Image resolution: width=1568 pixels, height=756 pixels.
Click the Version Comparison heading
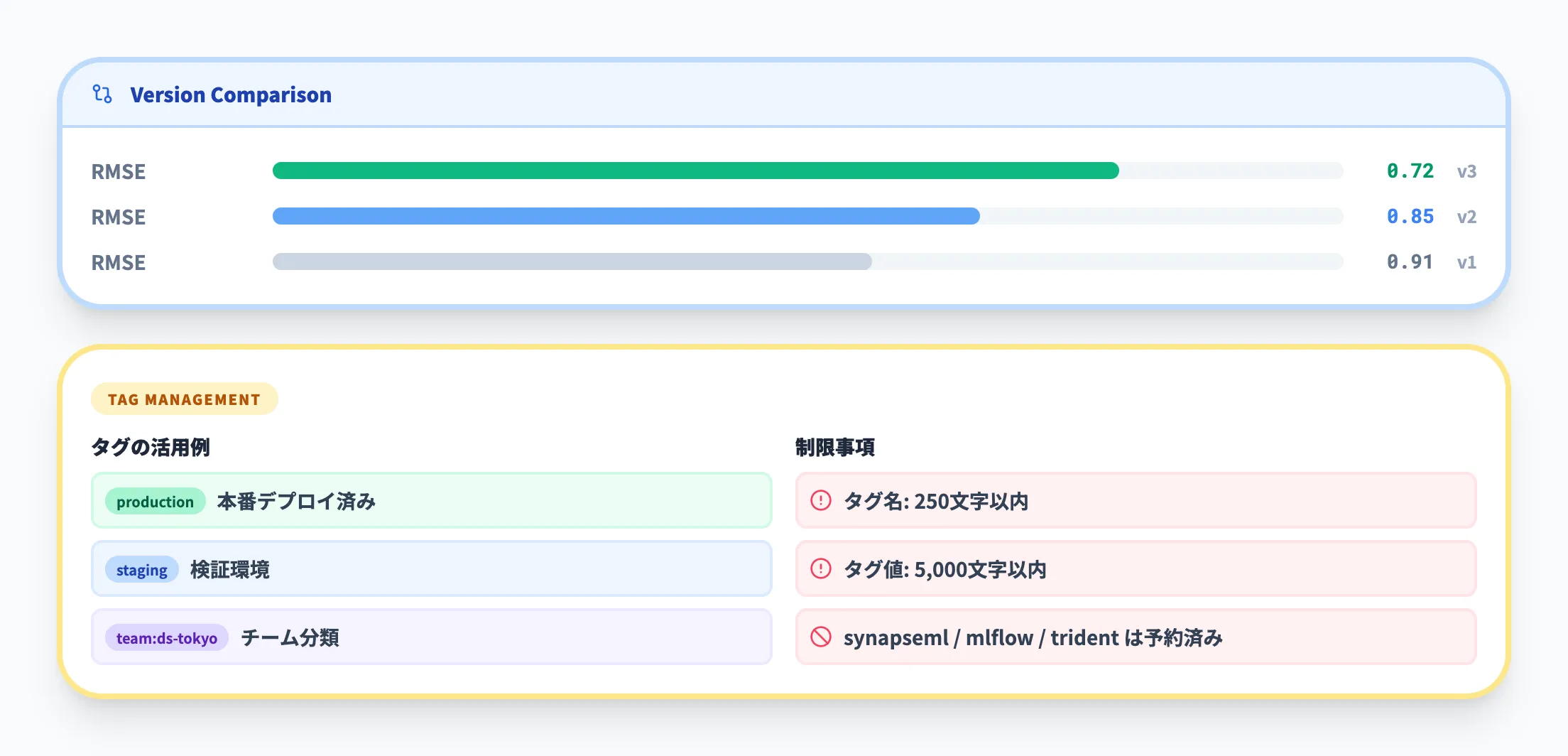[231, 95]
